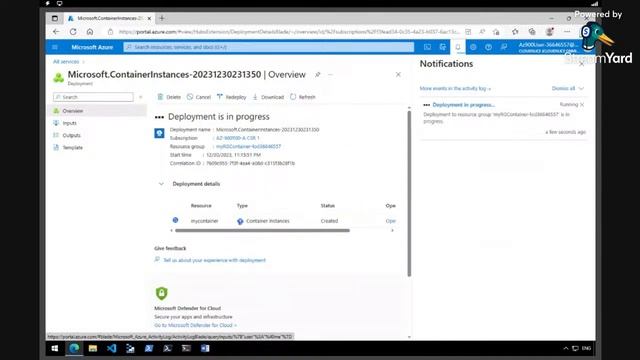640x360 pixels.
Task: Click the Created status cell
Action: pyautogui.click(x=329, y=221)
